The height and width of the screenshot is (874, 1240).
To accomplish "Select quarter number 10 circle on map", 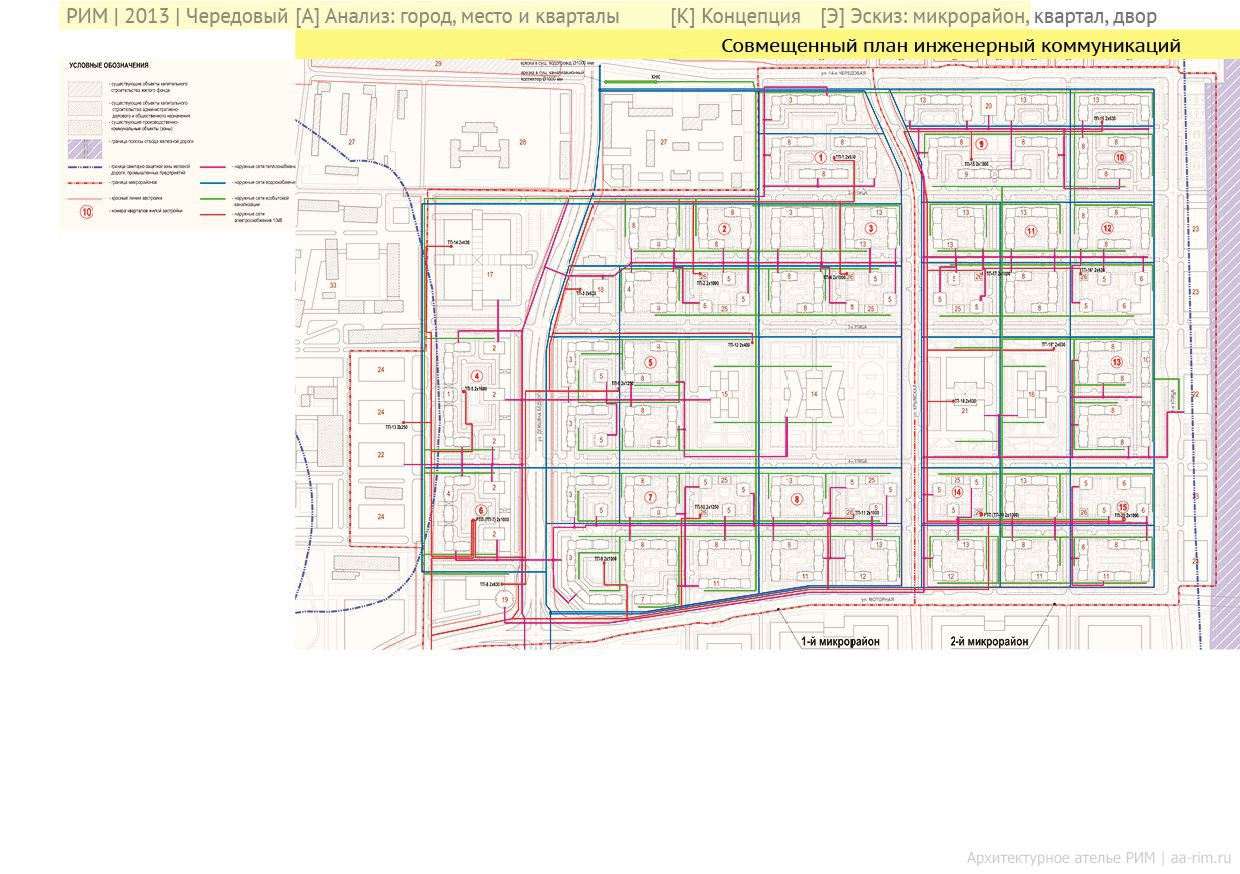I will (1119, 157).
